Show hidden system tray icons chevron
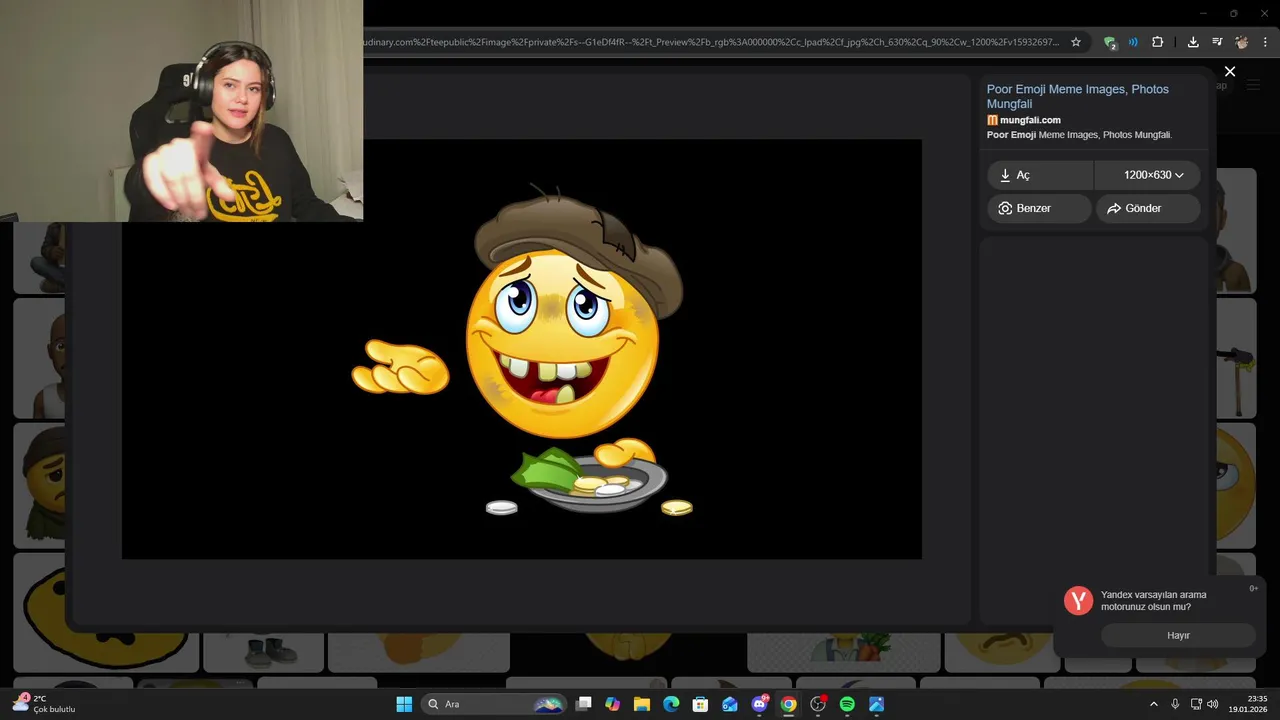Image resolution: width=1280 pixels, height=720 pixels. [x=1153, y=704]
